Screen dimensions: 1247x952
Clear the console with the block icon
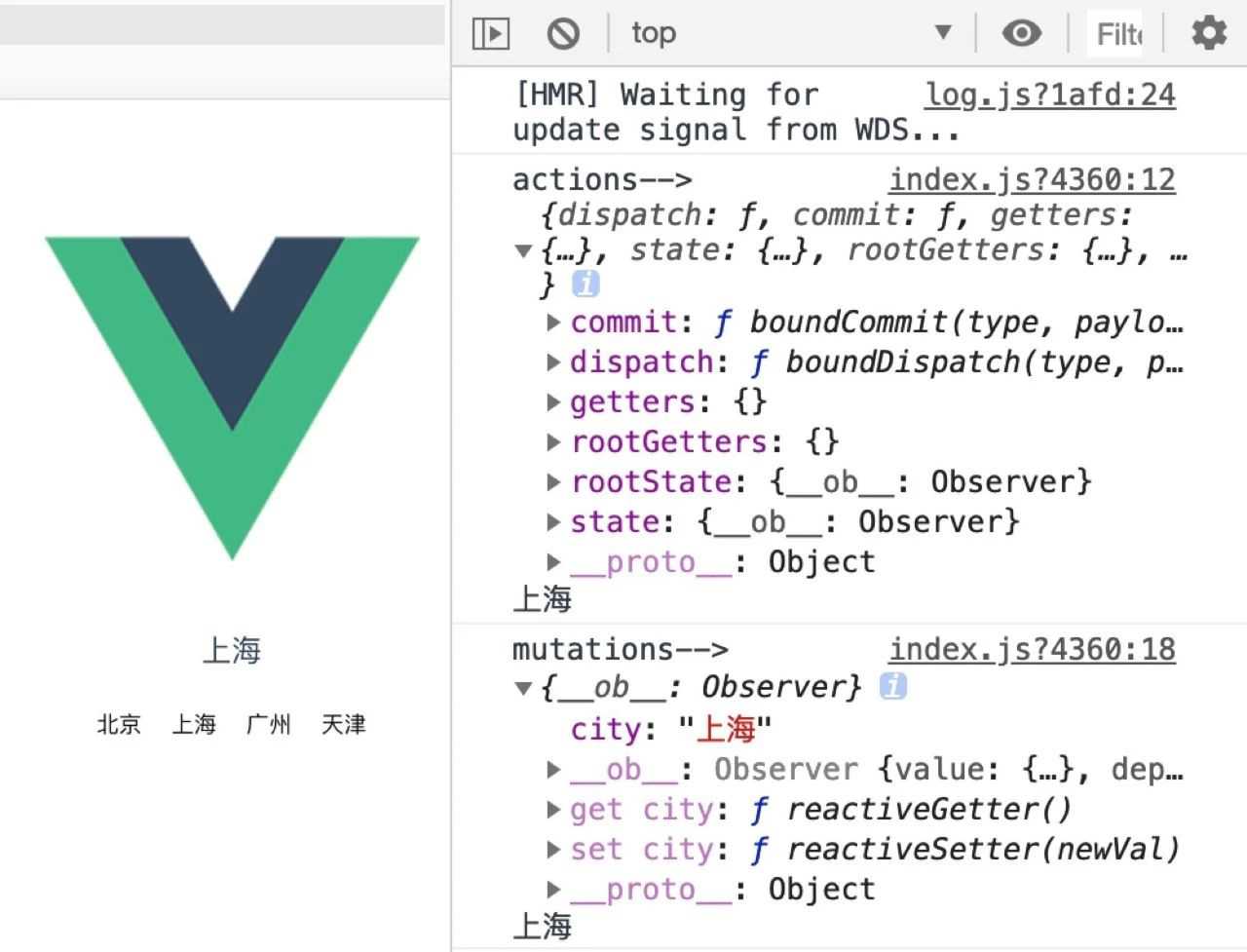563,34
